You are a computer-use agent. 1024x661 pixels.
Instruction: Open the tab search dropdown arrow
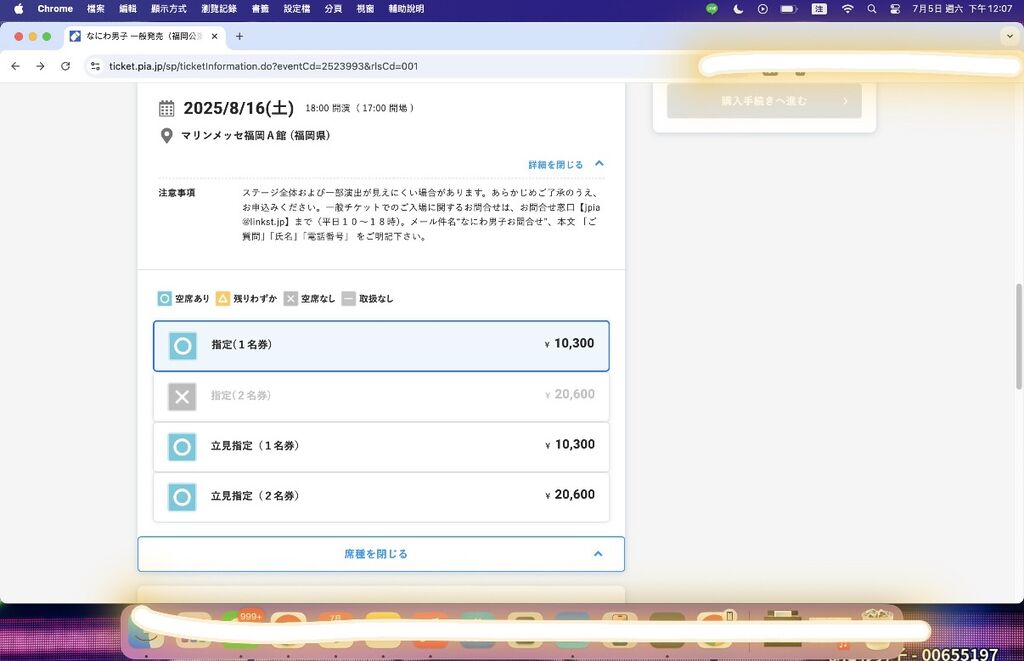tap(1010, 36)
